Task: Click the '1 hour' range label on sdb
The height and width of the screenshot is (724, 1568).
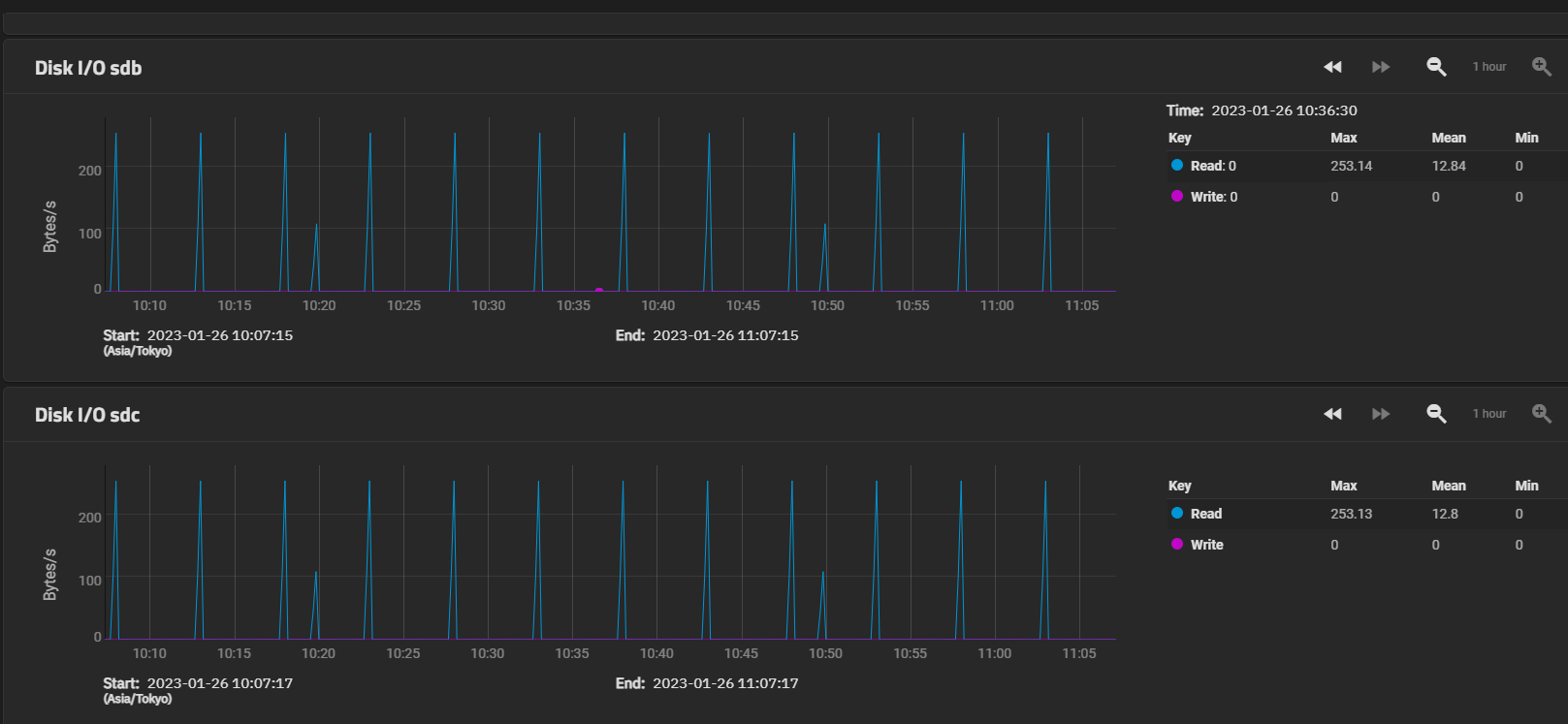Action: [x=1489, y=67]
